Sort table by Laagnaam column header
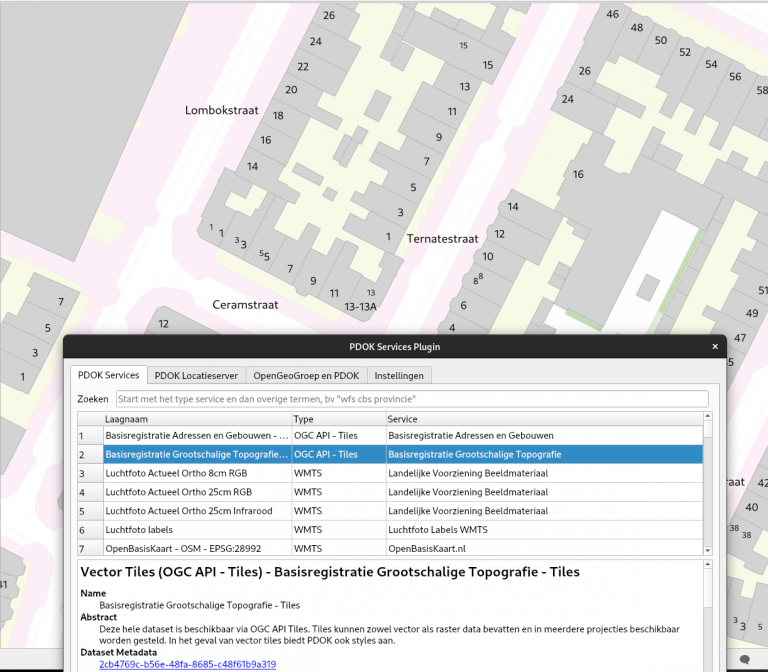Image resolution: width=768 pixels, height=672 pixels. [x=197, y=419]
